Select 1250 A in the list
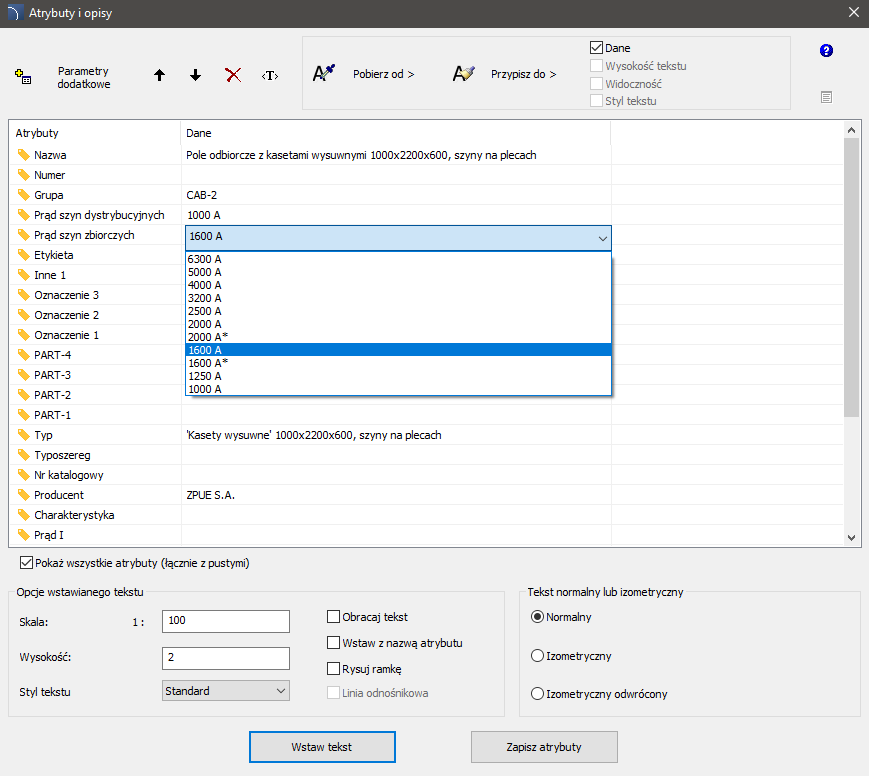869x776 pixels. (204, 376)
